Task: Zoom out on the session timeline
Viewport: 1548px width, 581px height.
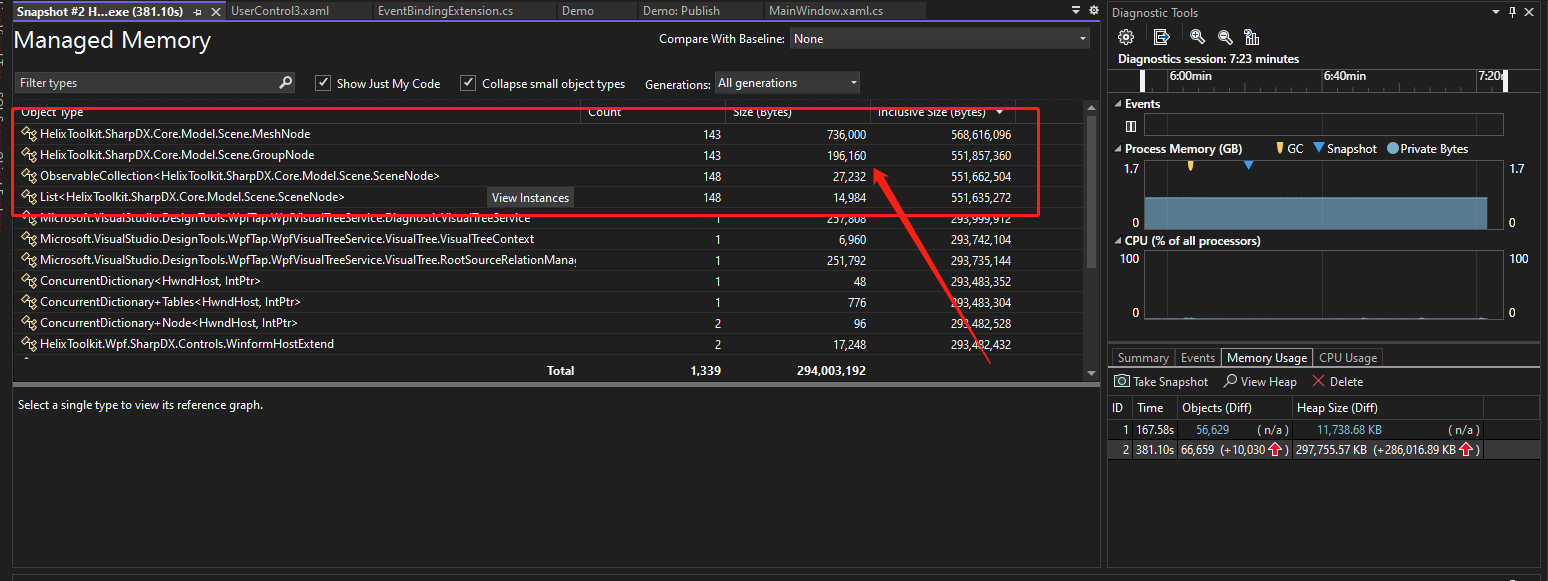Action: [x=1224, y=36]
